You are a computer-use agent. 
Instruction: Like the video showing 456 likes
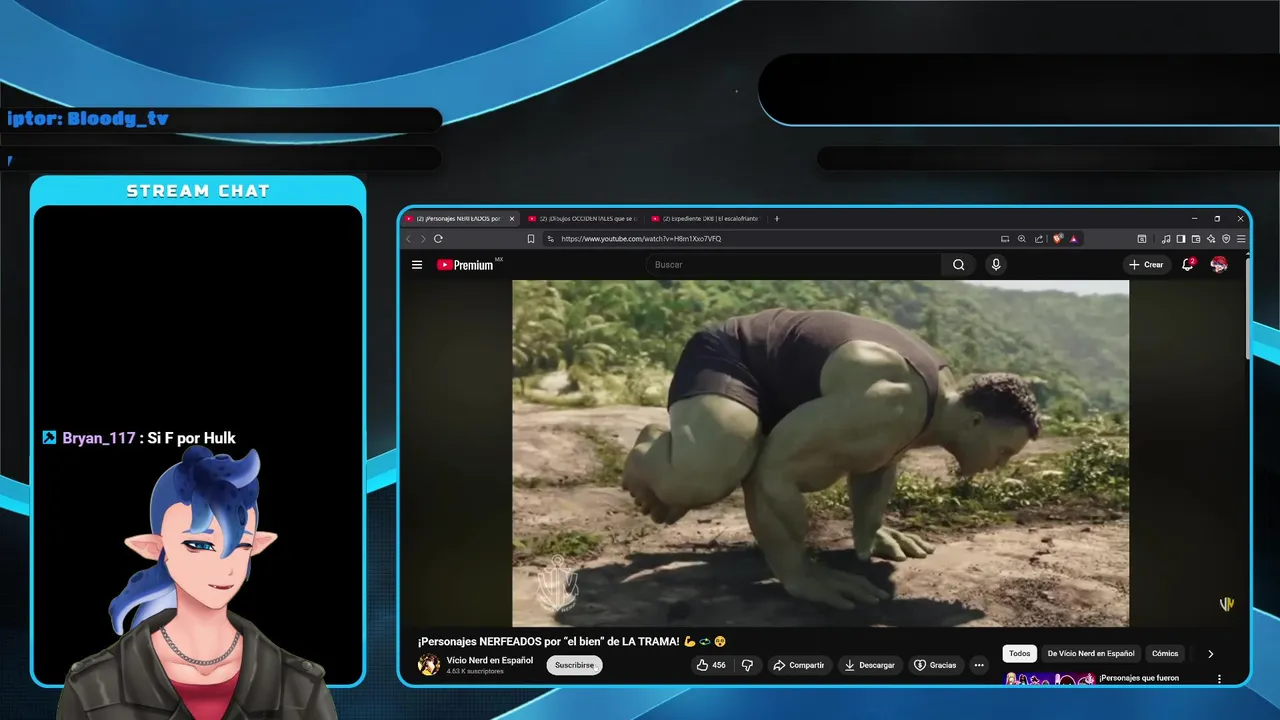pos(711,665)
